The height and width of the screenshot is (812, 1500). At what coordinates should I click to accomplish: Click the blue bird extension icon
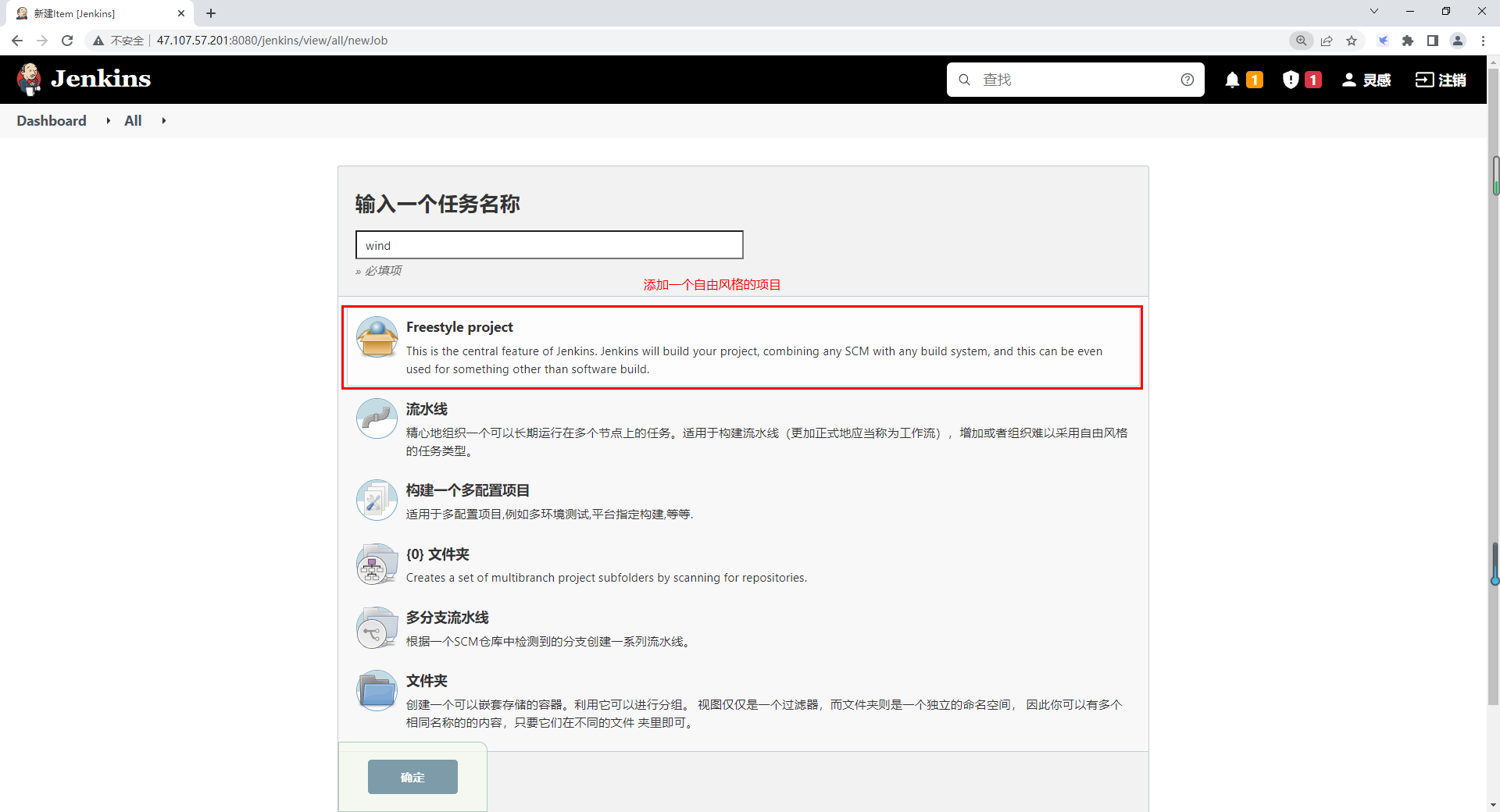click(x=1383, y=41)
